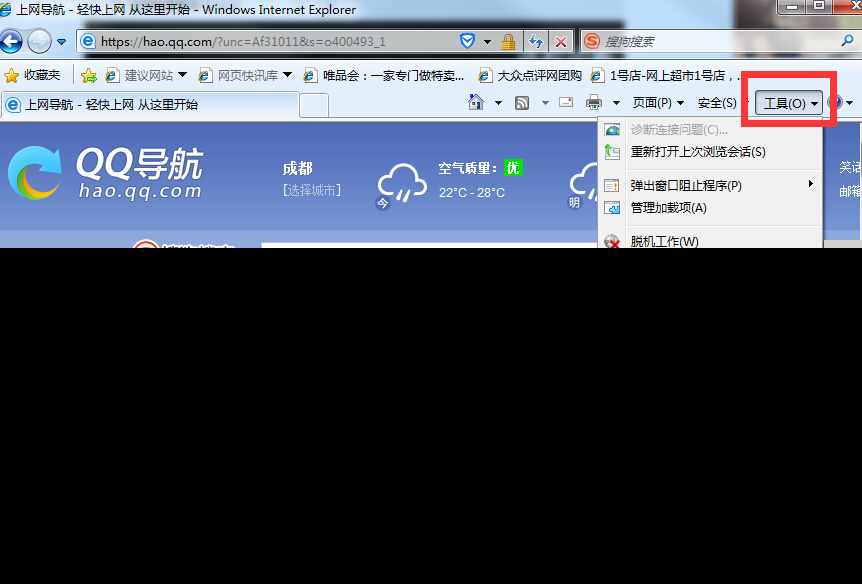Open the 安全(S) safety menu
This screenshot has width=862, height=584.
point(717,103)
